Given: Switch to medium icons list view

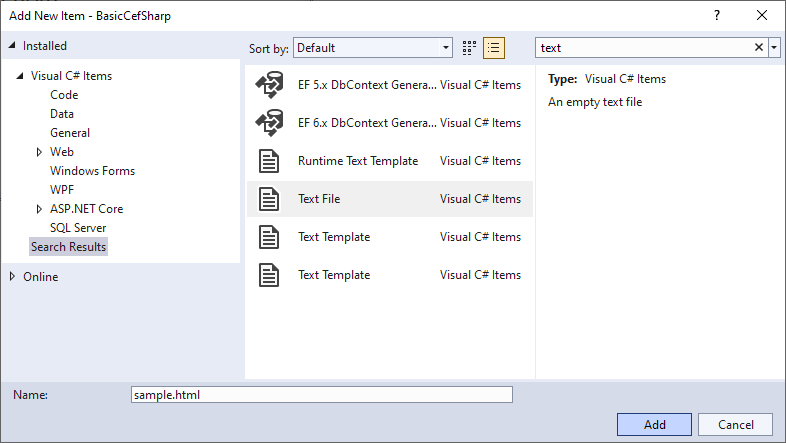Looking at the screenshot, I should coord(493,48).
